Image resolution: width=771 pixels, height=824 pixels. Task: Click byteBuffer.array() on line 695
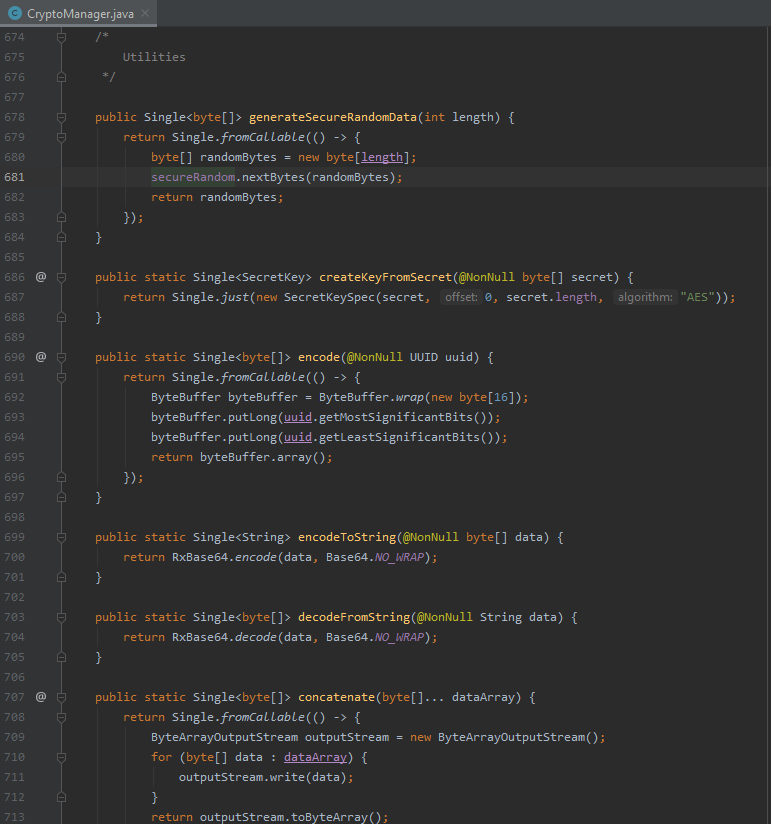click(263, 457)
